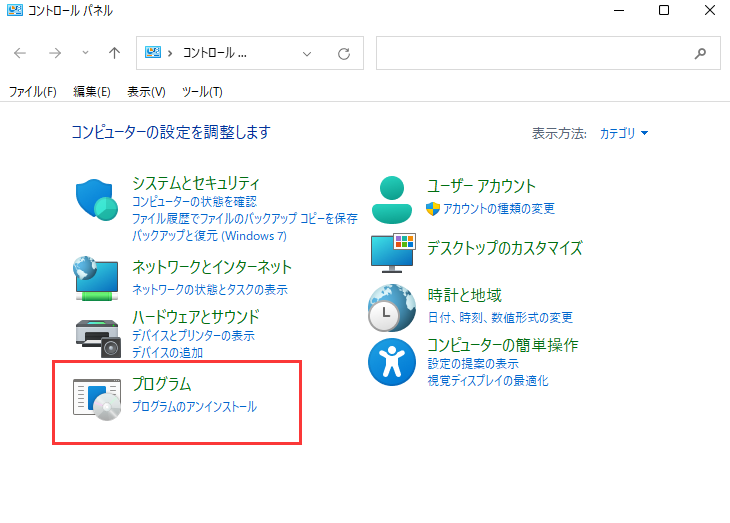Click the Ease of Access icon

click(x=392, y=361)
